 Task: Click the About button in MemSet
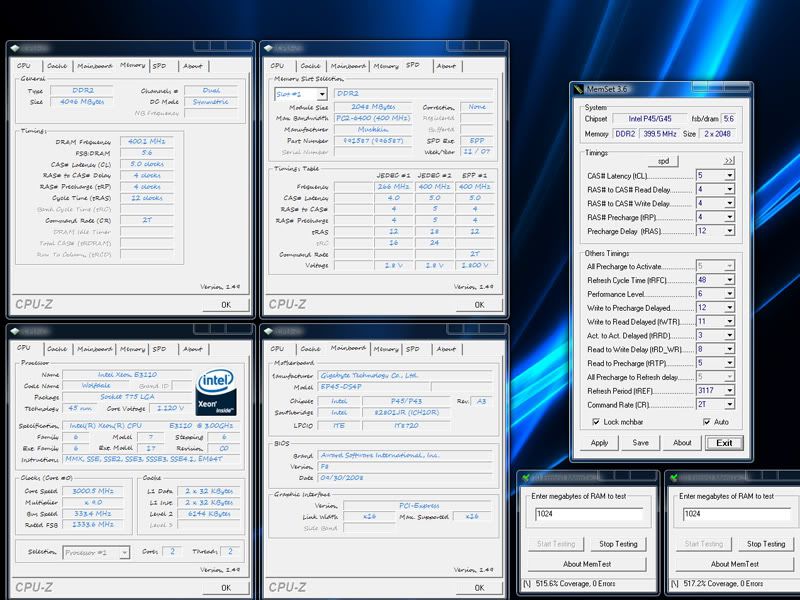pyautogui.click(x=682, y=443)
